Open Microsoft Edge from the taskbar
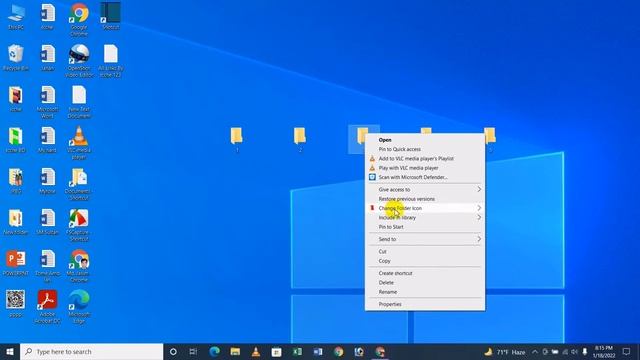This screenshot has width=640, height=360. (214, 351)
